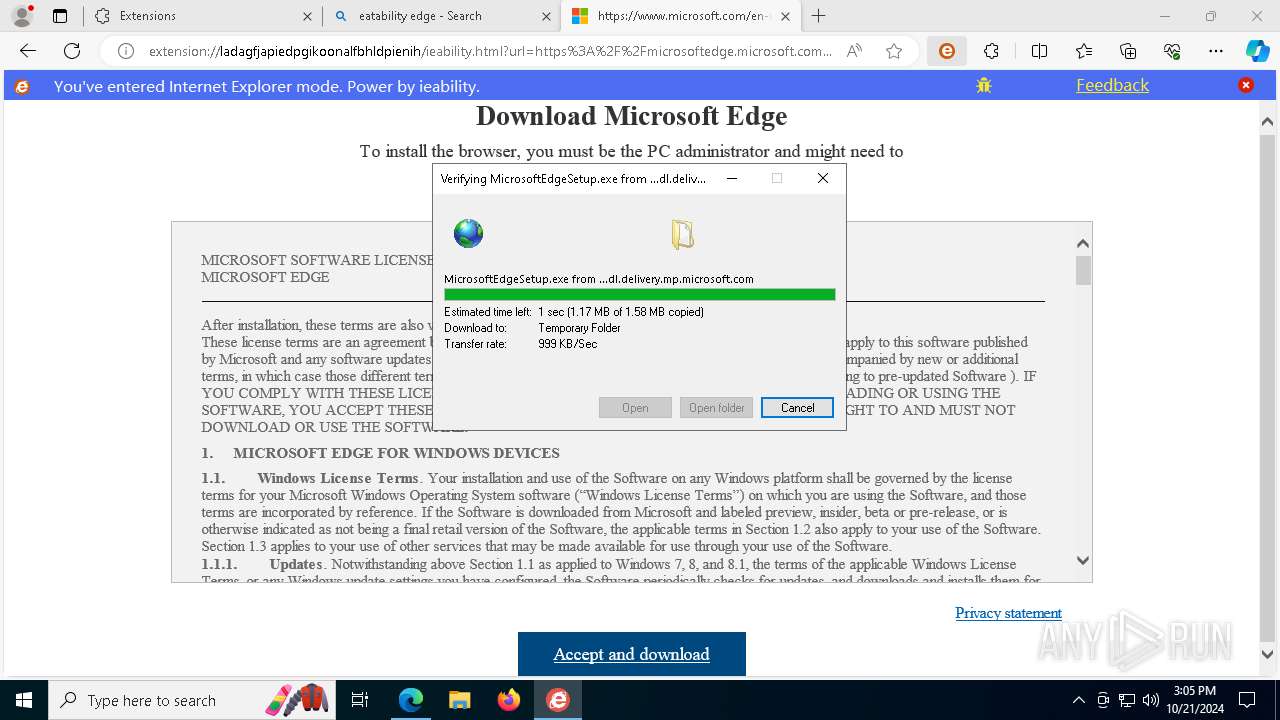Open the IEability extension icon in the toolbar

click(x=947, y=51)
